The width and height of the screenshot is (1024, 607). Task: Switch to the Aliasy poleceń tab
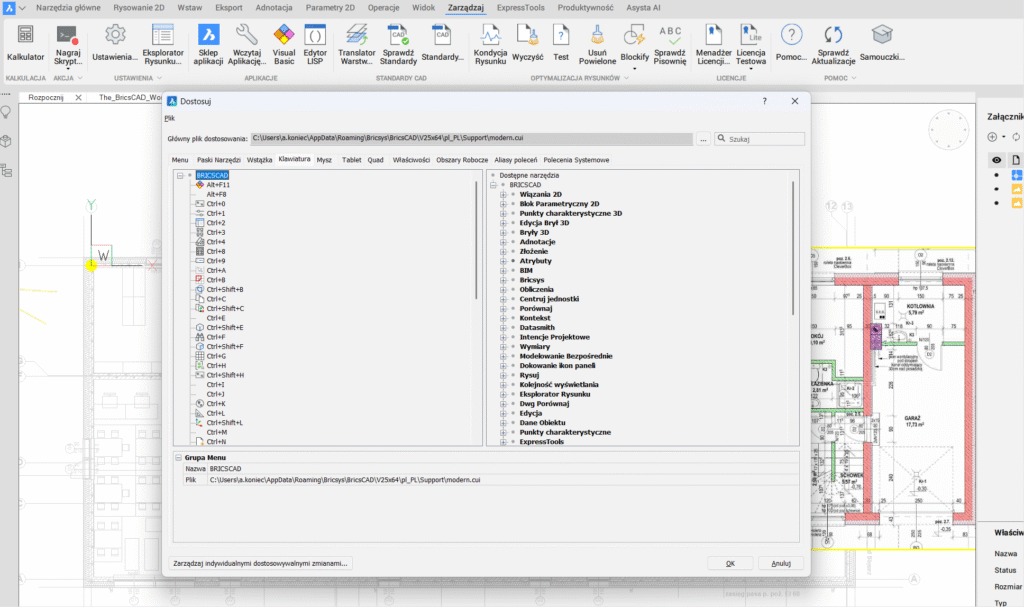point(516,160)
